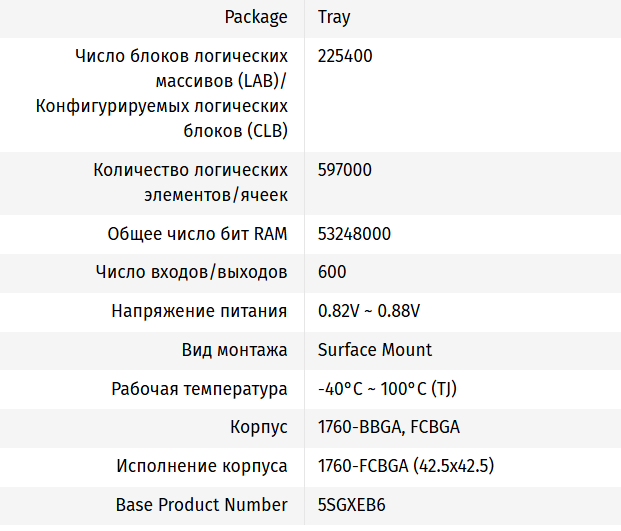Click the Напряжение питания label
Screen dimensions: 621x531
click(x=199, y=311)
